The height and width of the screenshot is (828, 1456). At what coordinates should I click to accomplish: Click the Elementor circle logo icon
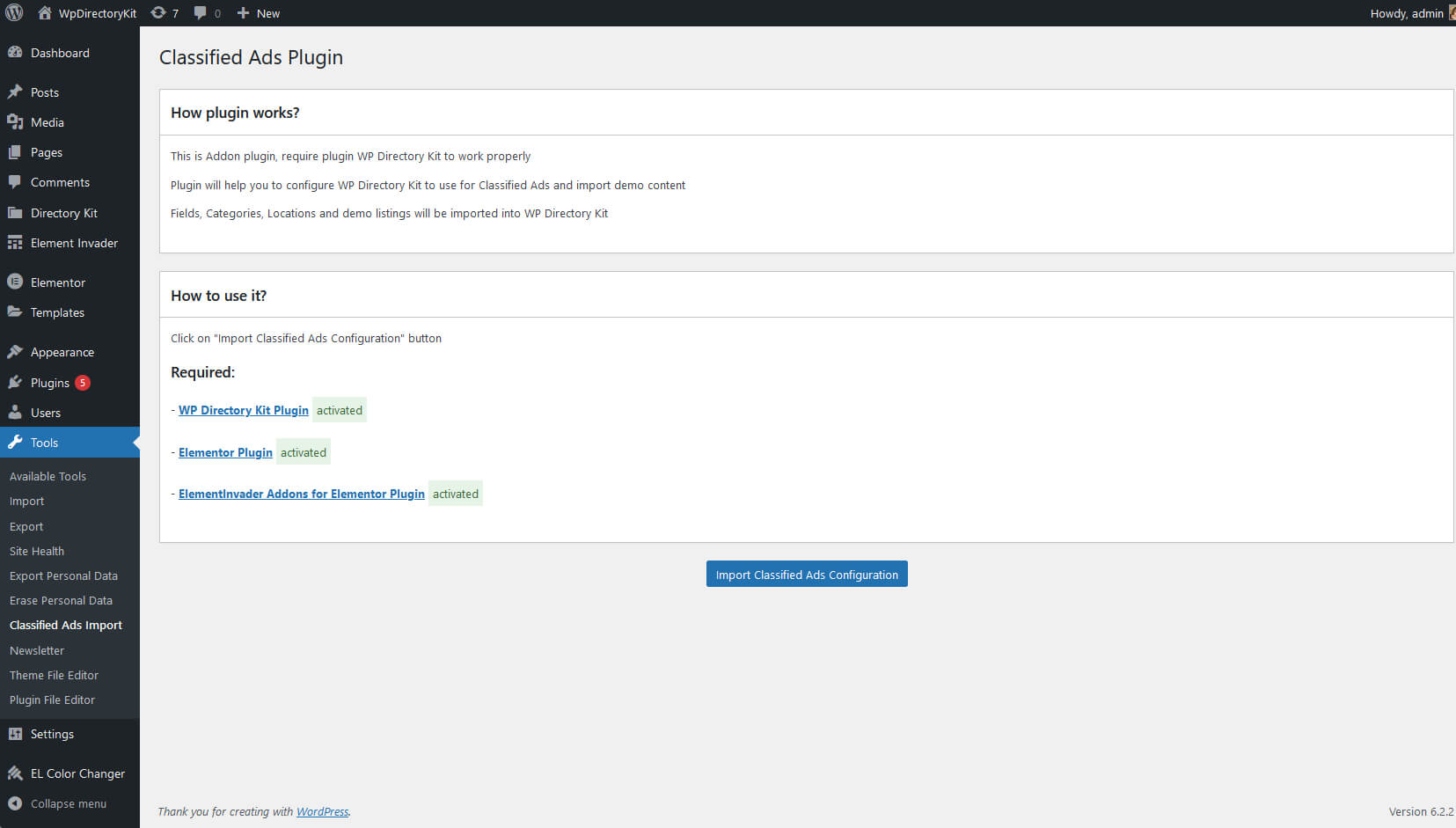[15, 282]
